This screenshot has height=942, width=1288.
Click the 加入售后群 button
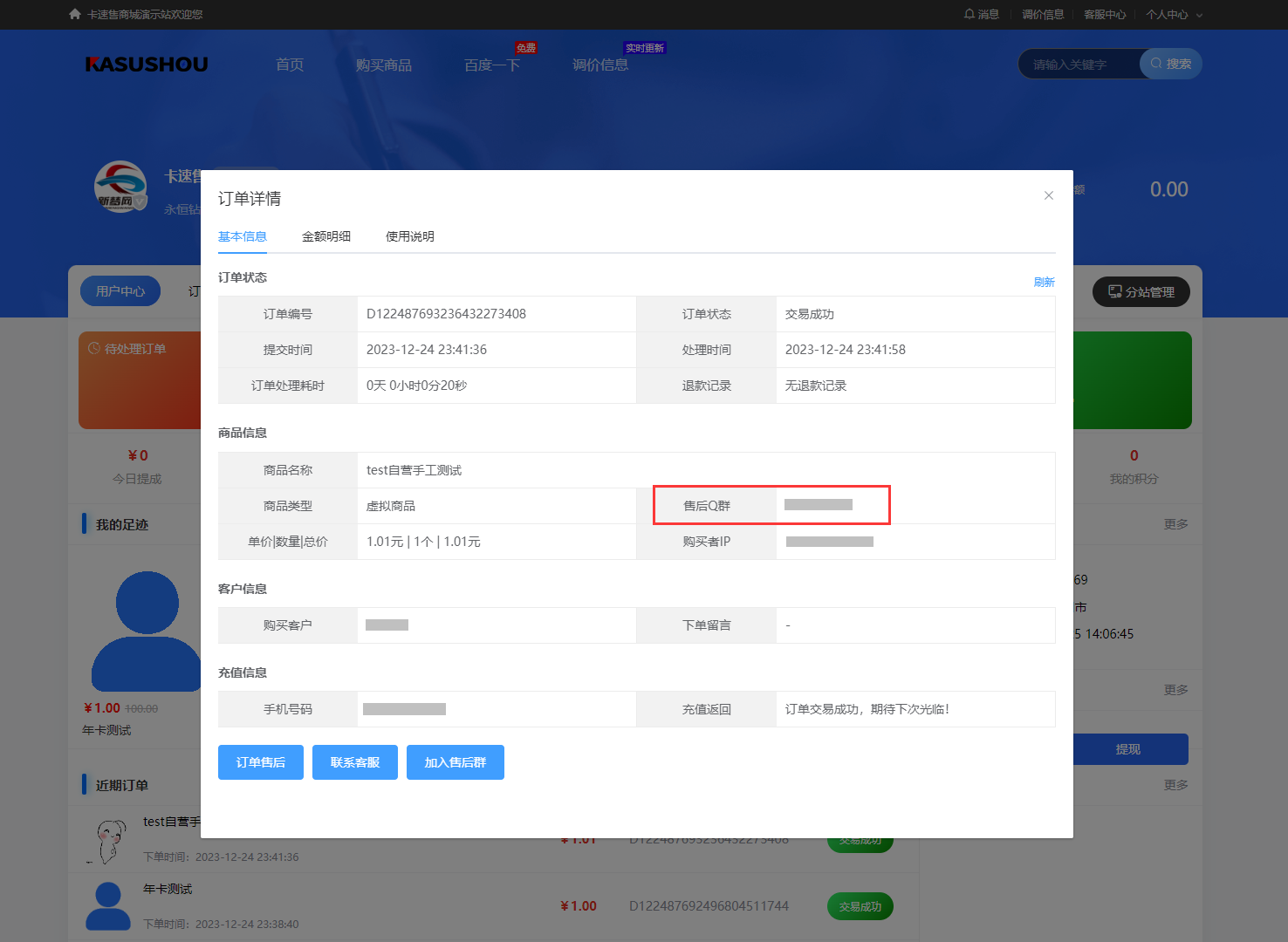tap(456, 762)
